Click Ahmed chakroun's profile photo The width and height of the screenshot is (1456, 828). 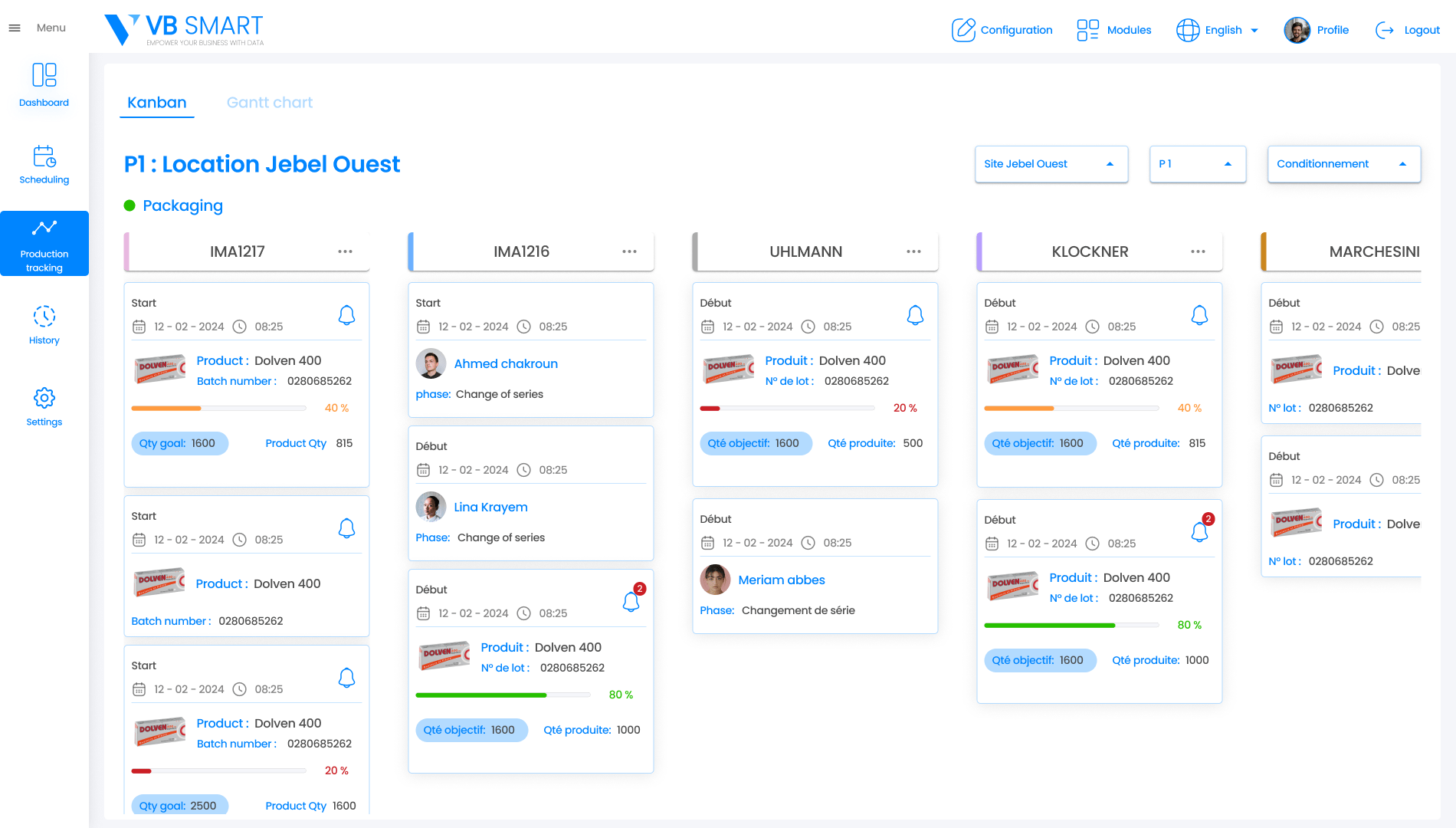coord(431,363)
